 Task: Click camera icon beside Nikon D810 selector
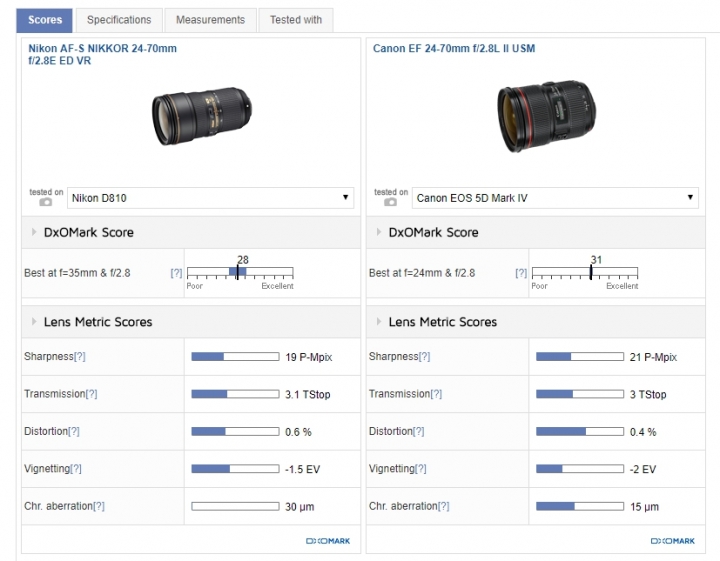point(45,202)
